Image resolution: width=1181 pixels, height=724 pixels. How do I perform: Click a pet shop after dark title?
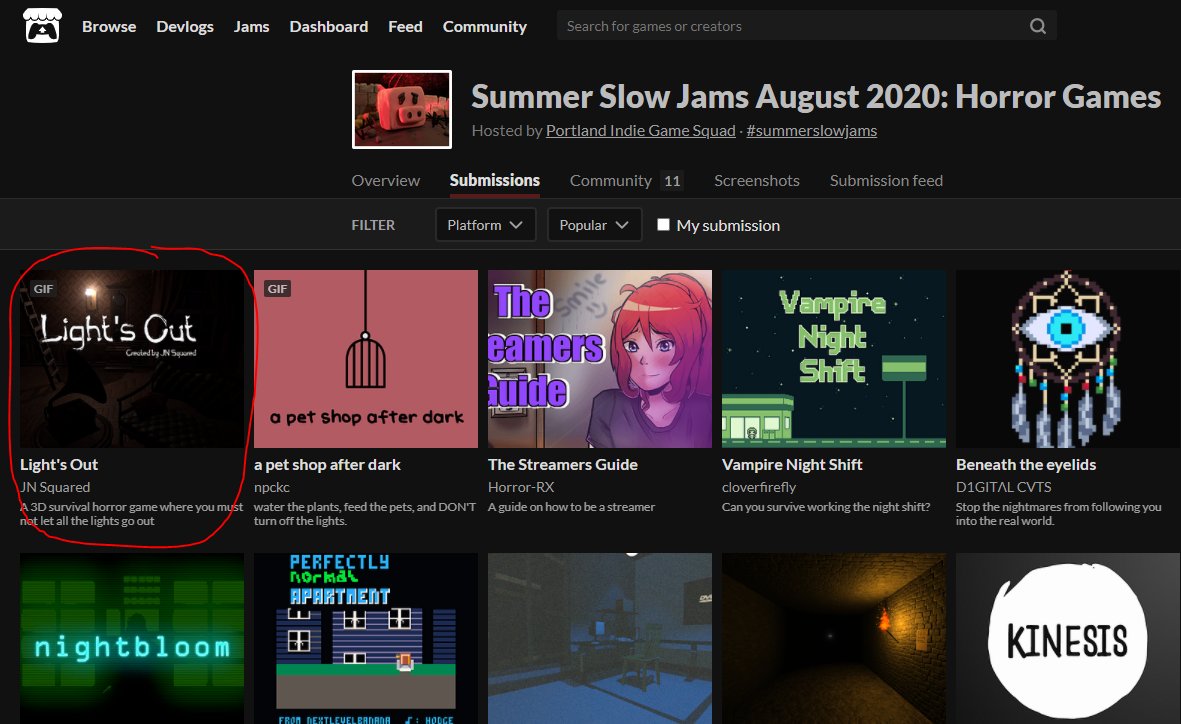pos(327,465)
